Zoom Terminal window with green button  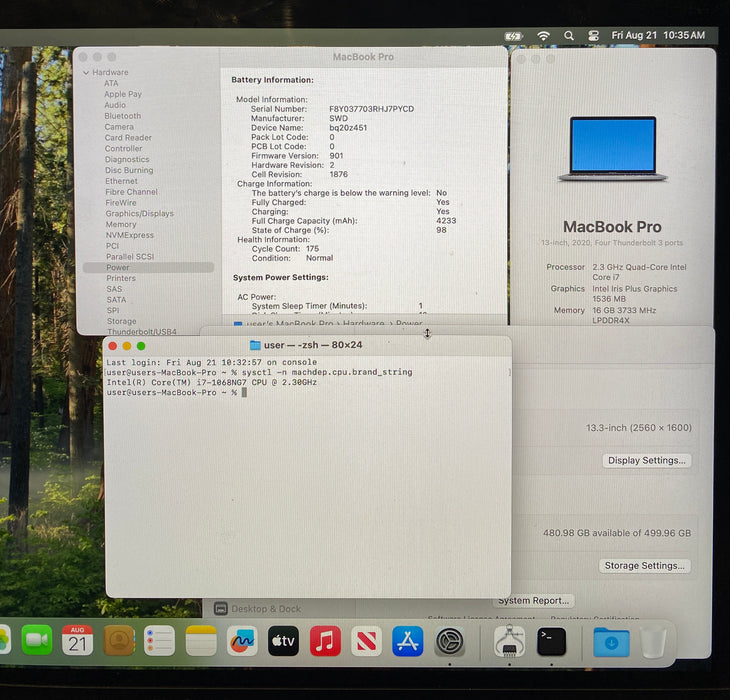pyautogui.click(x=141, y=346)
